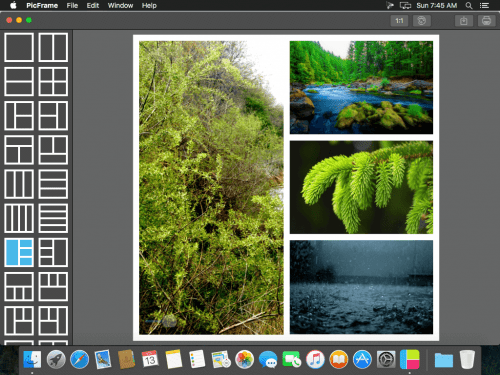500x375 pixels.
Task: Open System Preferences from the Dock
Action: click(x=386, y=360)
